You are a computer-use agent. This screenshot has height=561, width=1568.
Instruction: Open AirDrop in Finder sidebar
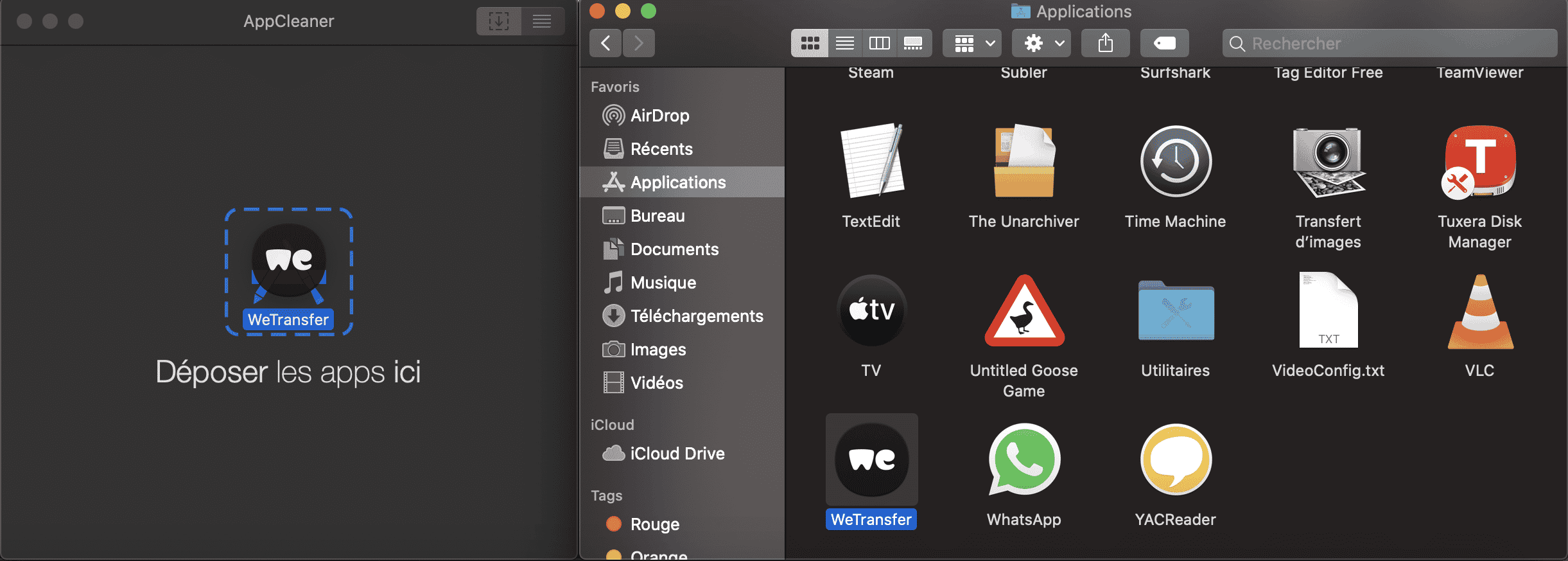tap(682, 116)
